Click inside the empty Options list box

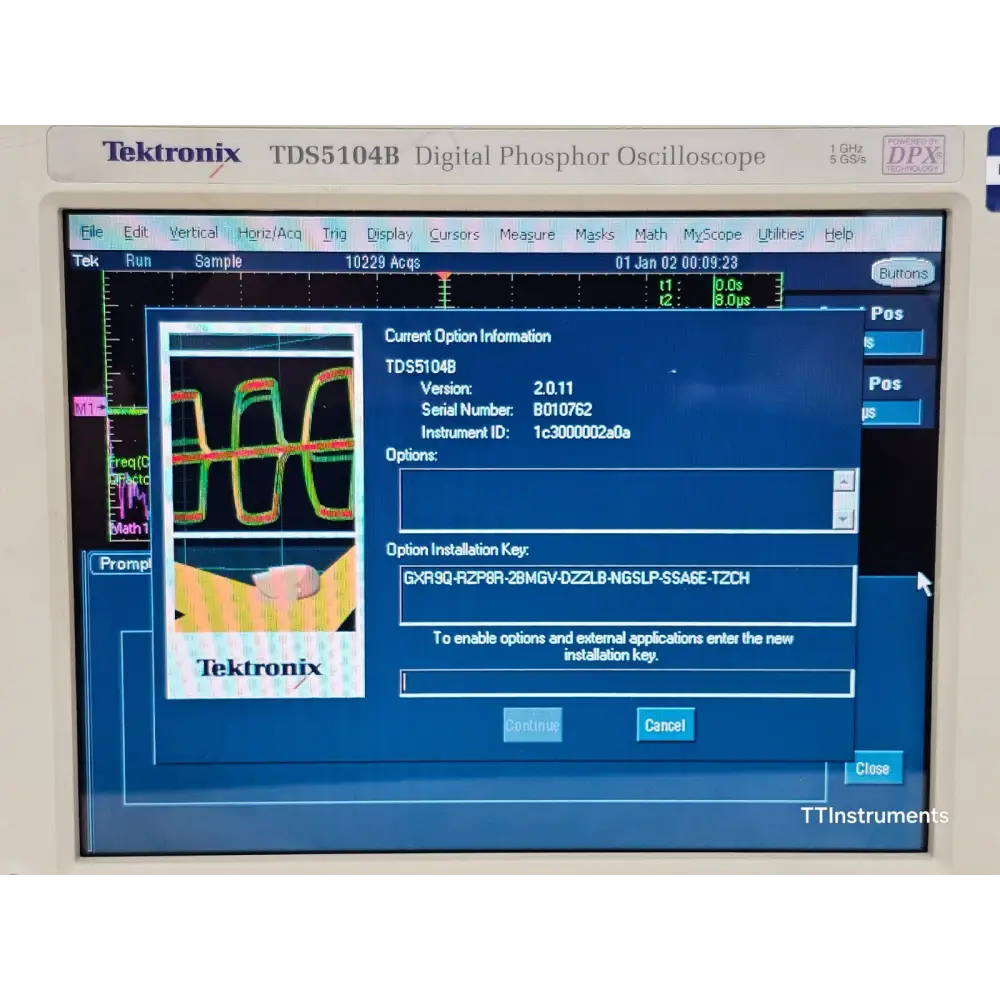click(x=616, y=500)
